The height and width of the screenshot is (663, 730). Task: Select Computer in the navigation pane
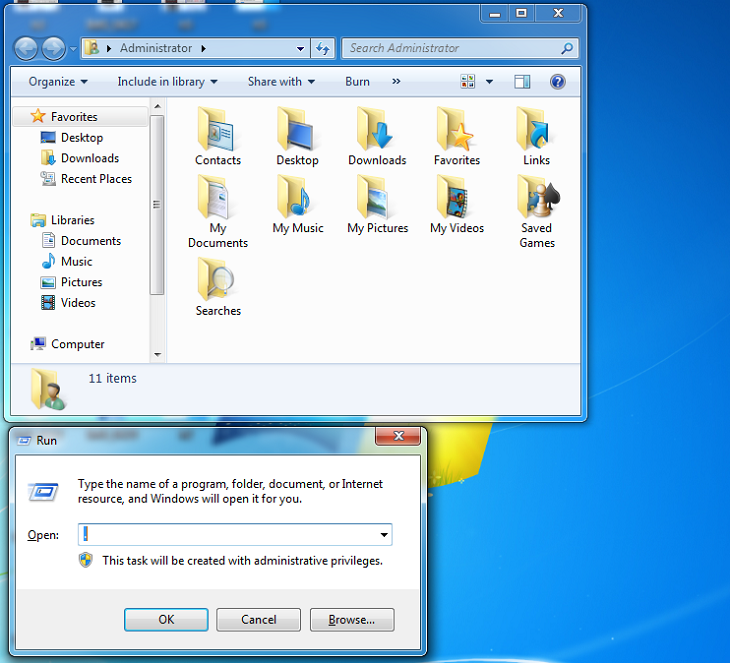68,344
